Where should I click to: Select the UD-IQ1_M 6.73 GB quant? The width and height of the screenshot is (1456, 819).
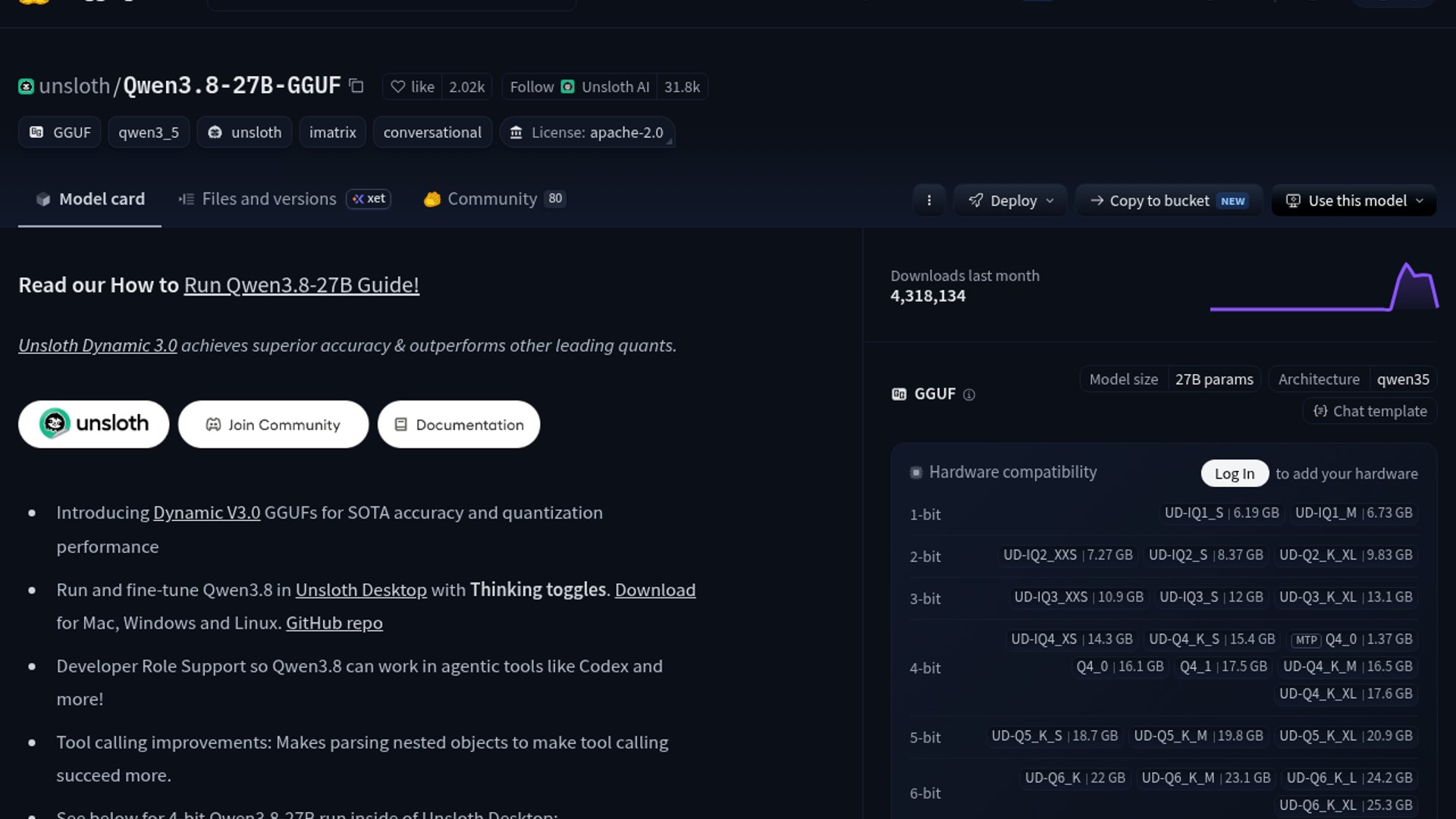click(x=1354, y=513)
